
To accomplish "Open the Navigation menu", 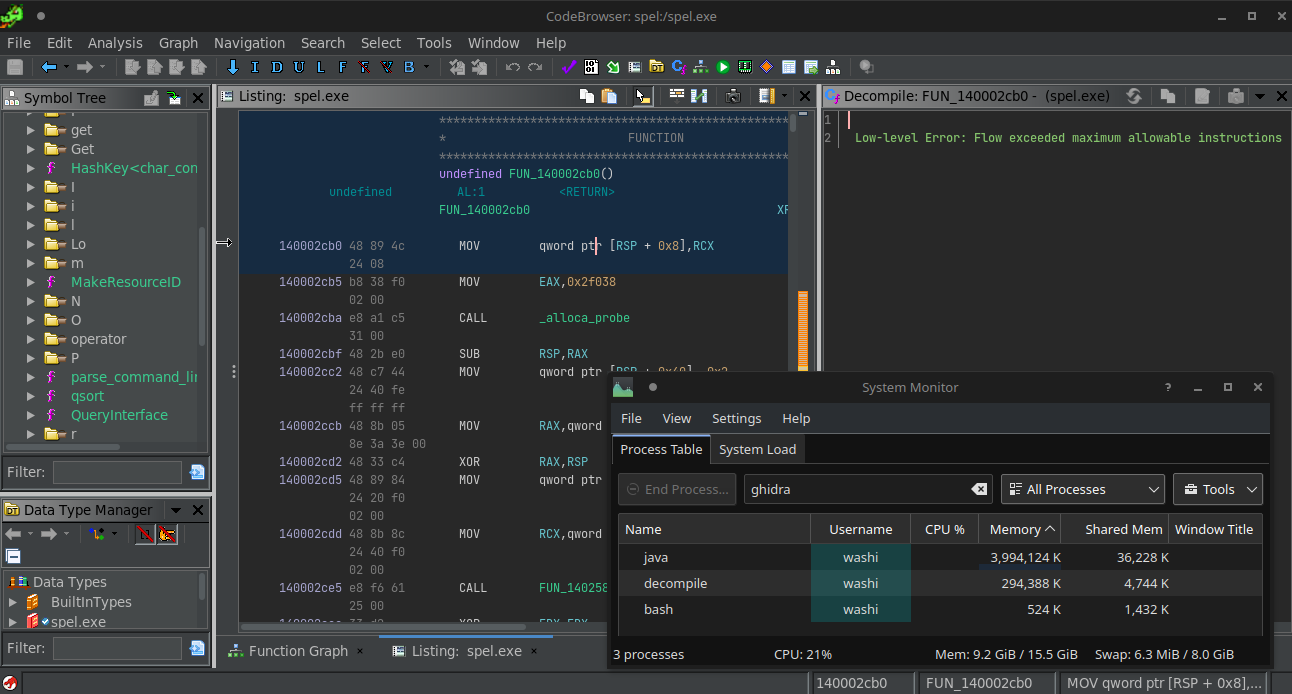I will click(249, 43).
